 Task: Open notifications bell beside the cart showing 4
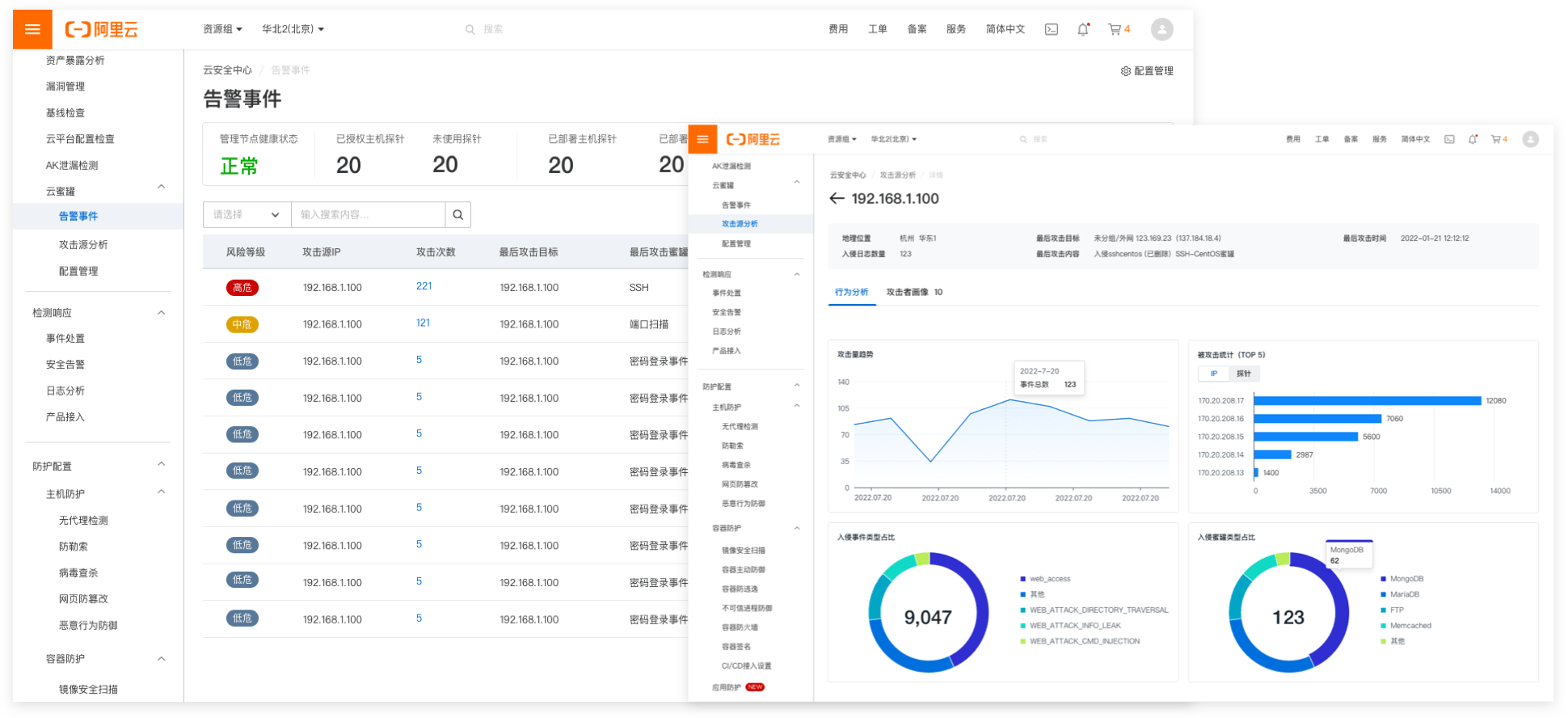click(x=1082, y=30)
